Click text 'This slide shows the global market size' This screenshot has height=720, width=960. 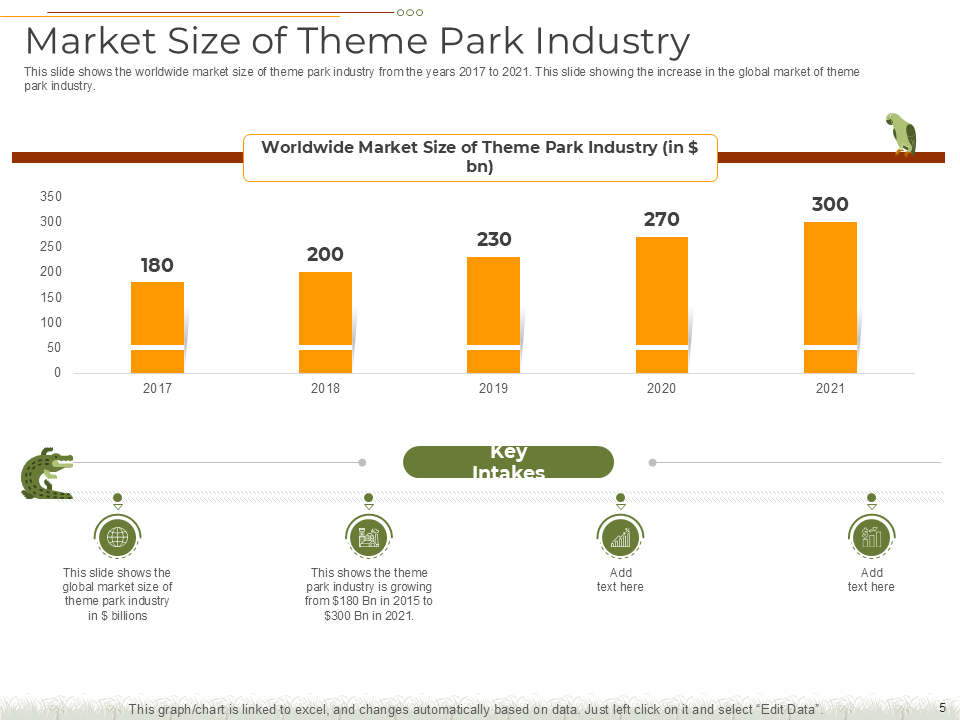pos(117,594)
